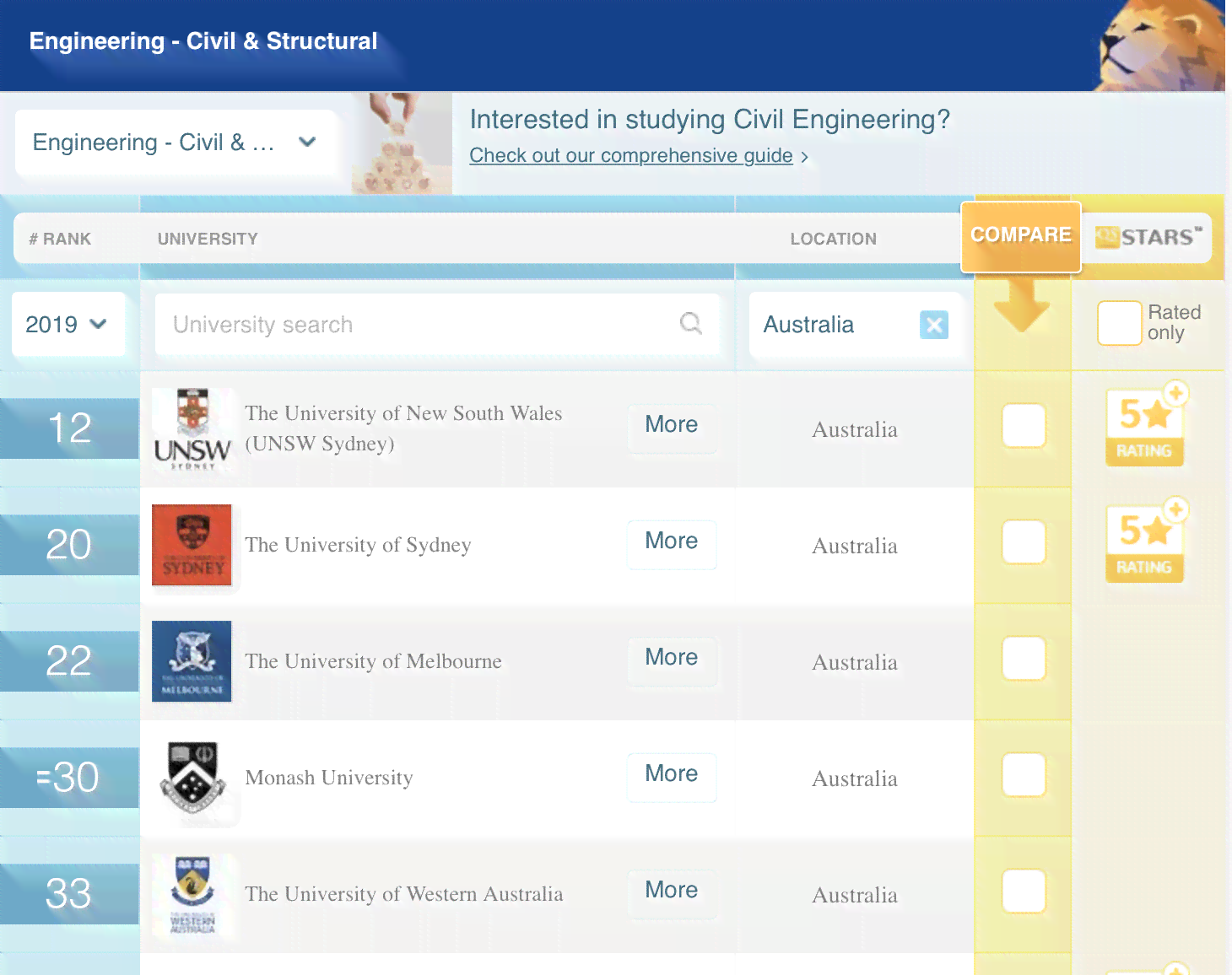The height and width of the screenshot is (975, 1232).
Task: Open The University of Sydney name link
Action: tap(358, 545)
